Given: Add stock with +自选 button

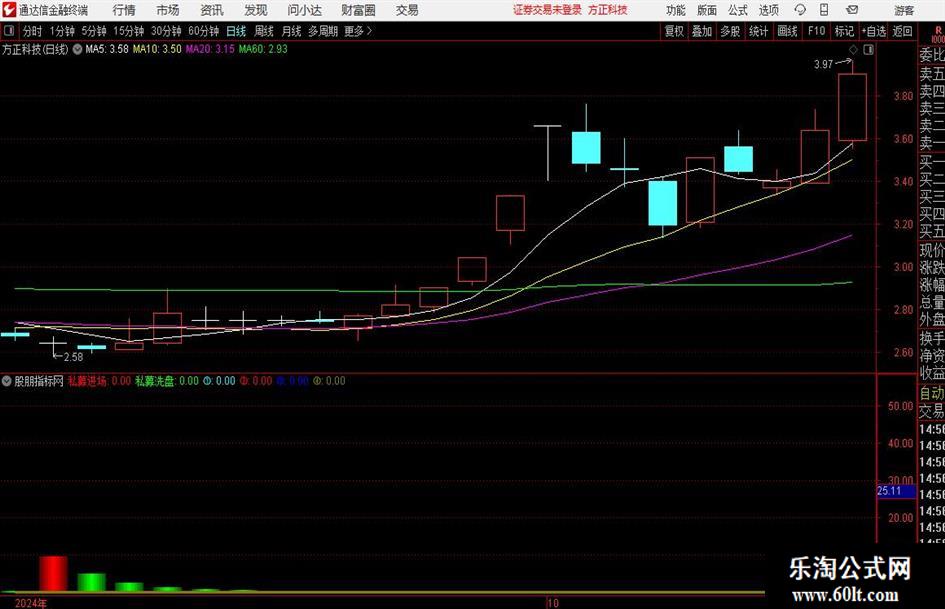Looking at the screenshot, I should click(x=874, y=31).
